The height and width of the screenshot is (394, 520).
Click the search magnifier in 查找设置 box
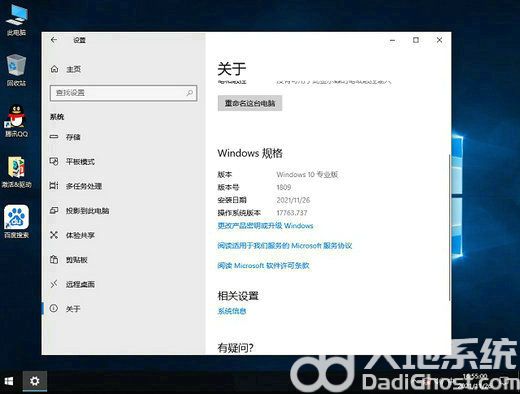click(190, 93)
